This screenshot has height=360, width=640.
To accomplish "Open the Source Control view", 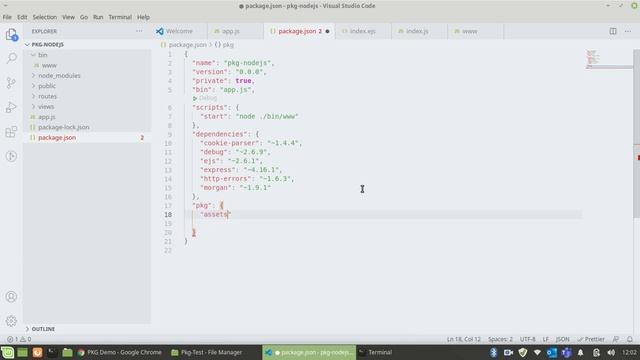I will (11, 83).
